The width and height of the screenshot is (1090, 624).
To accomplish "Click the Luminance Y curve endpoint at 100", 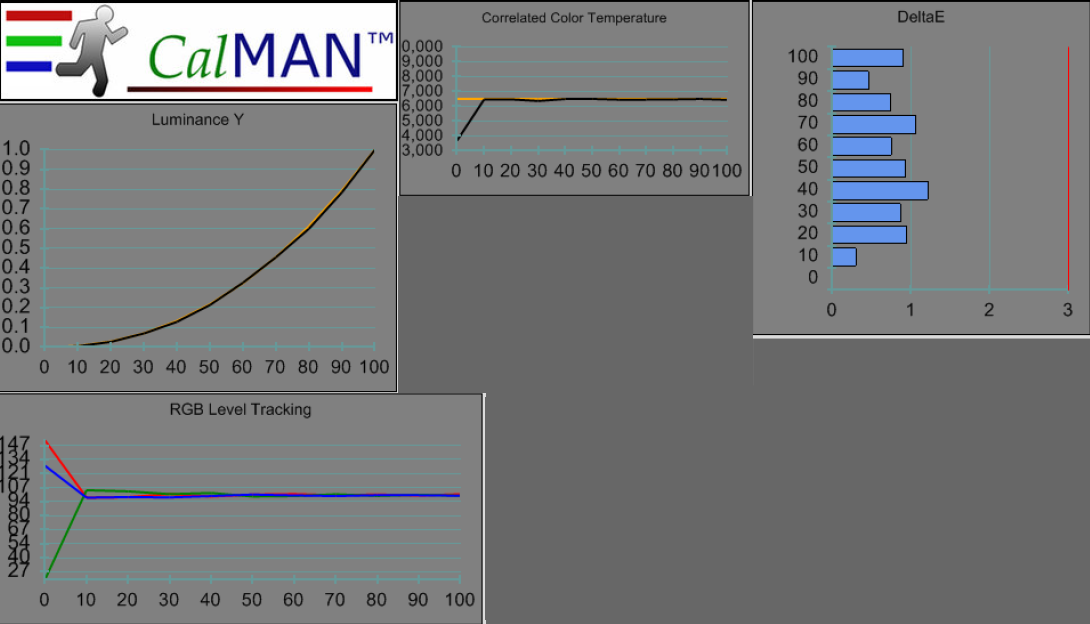I will click(x=373, y=151).
